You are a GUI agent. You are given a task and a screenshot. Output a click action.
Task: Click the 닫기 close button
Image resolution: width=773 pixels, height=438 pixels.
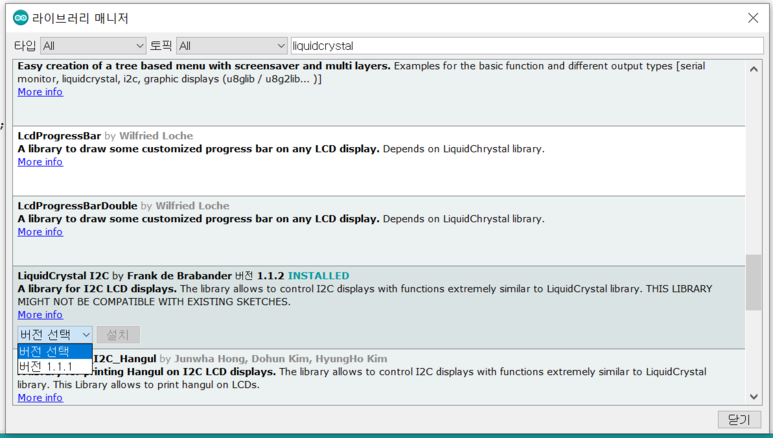(x=739, y=420)
